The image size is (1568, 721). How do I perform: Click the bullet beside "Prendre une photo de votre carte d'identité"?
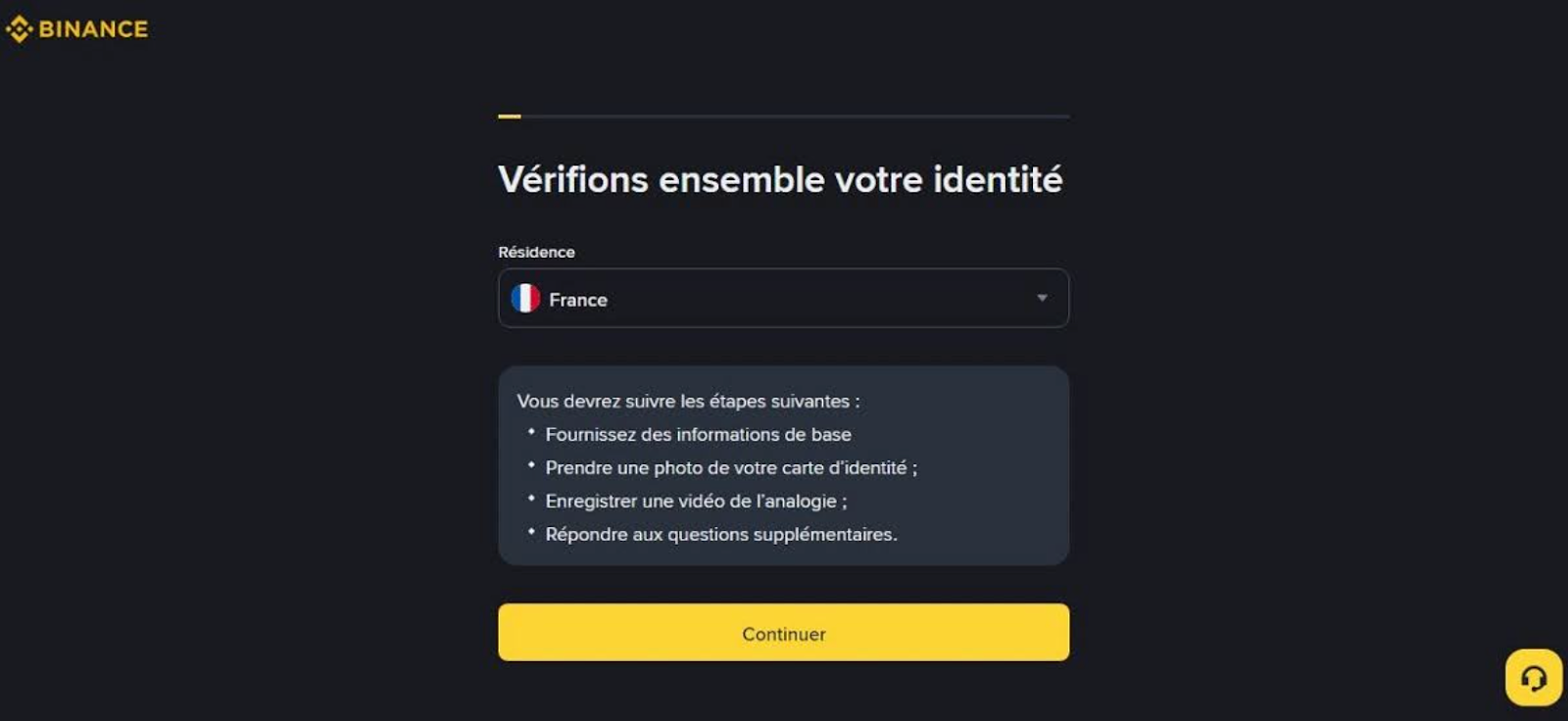(x=532, y=464)
